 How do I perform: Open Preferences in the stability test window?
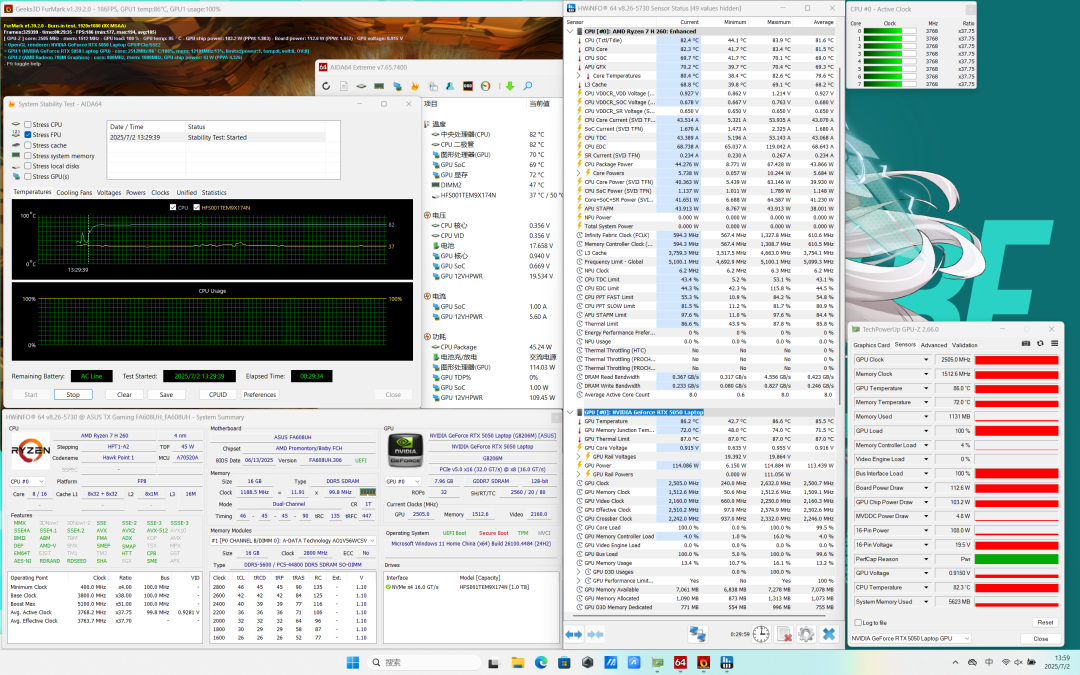click(260, 395)
